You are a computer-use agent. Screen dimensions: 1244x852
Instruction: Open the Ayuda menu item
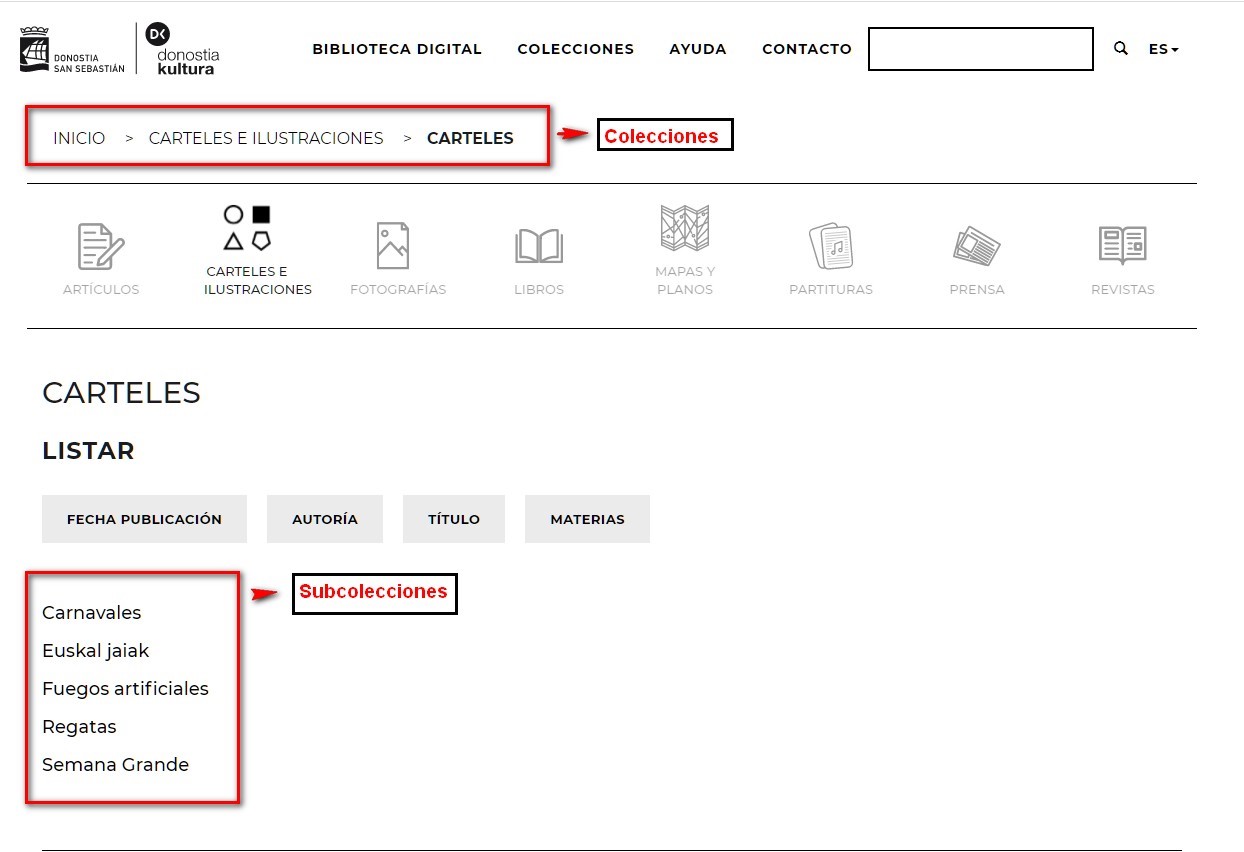[x=698, y=49]
